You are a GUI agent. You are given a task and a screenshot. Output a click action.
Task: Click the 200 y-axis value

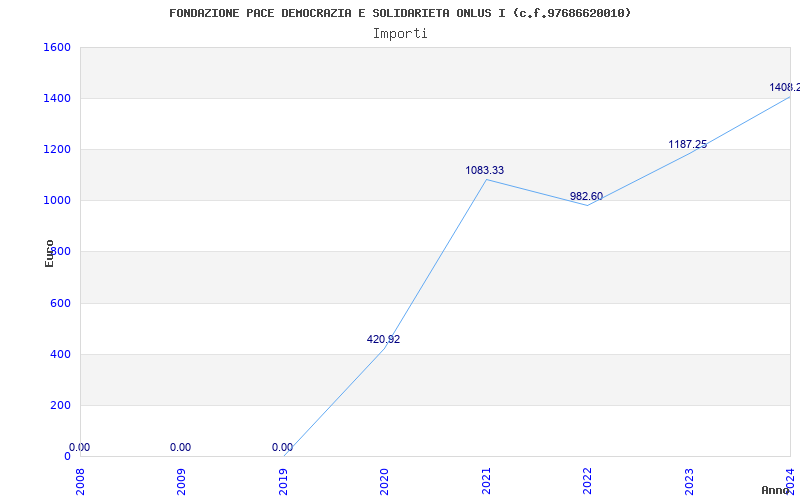click(x=60, y=405)
